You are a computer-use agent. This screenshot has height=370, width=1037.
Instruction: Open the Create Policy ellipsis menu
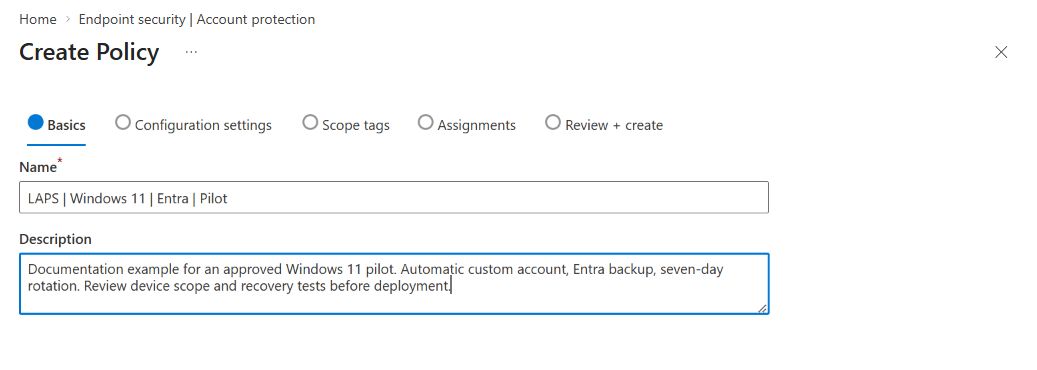[x=191, y=52]
